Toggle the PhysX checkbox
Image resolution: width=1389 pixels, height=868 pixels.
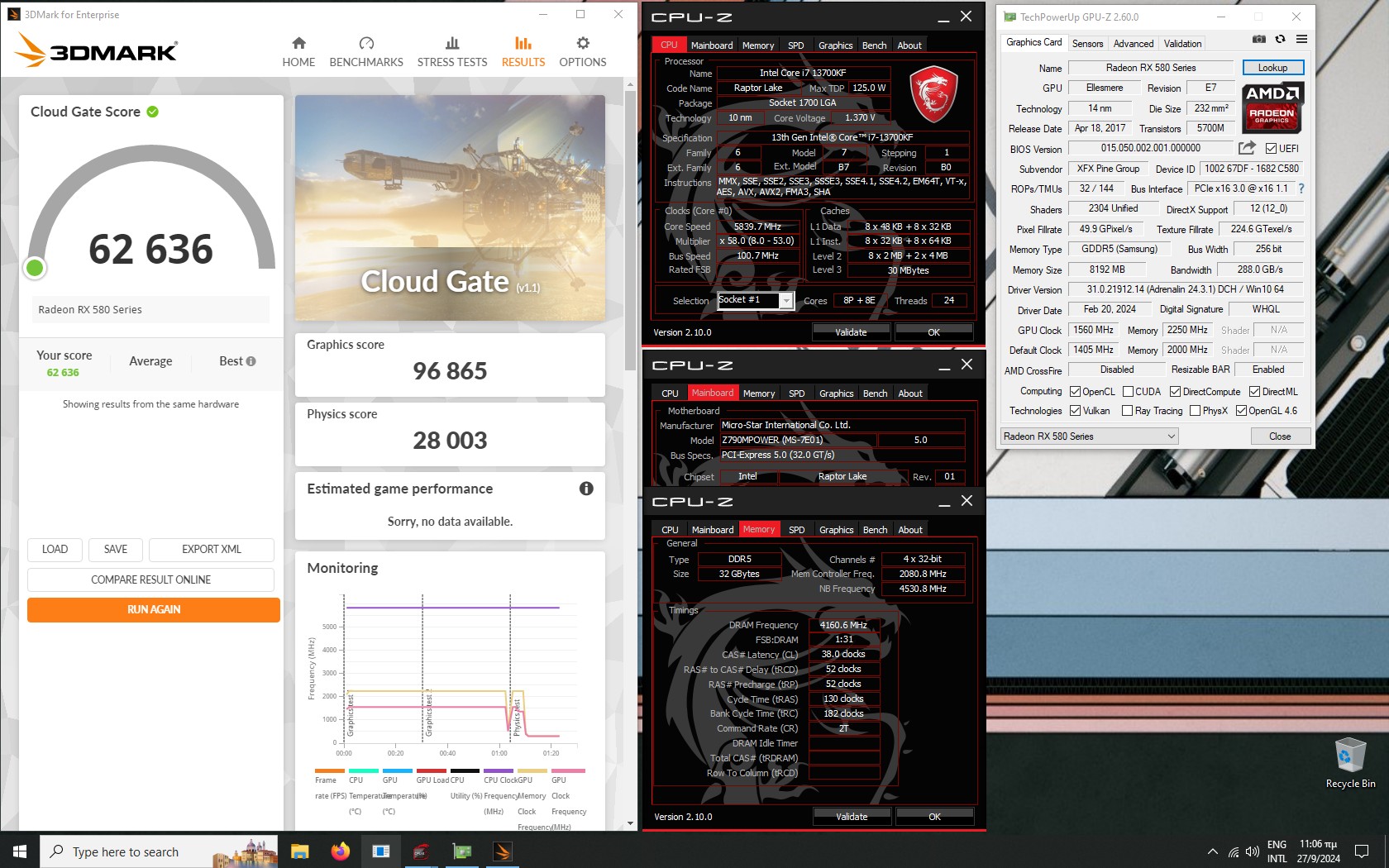1195,411
